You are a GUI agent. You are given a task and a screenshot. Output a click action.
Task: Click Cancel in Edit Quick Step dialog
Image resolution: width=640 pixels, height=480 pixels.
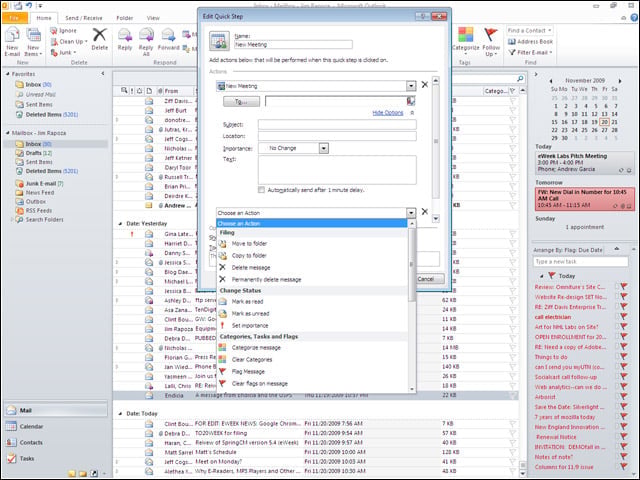click(429, 279)
